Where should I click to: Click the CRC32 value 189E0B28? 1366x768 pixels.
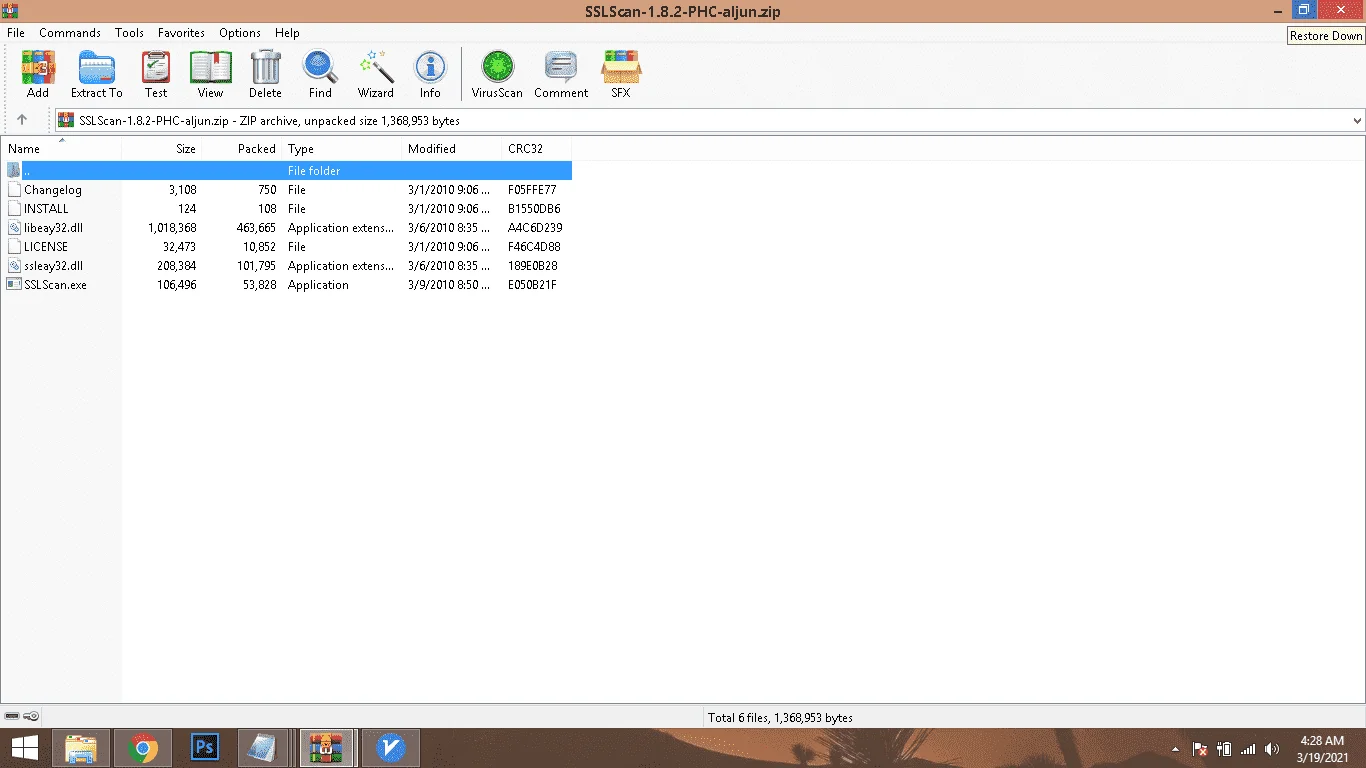tap(533, 266)
